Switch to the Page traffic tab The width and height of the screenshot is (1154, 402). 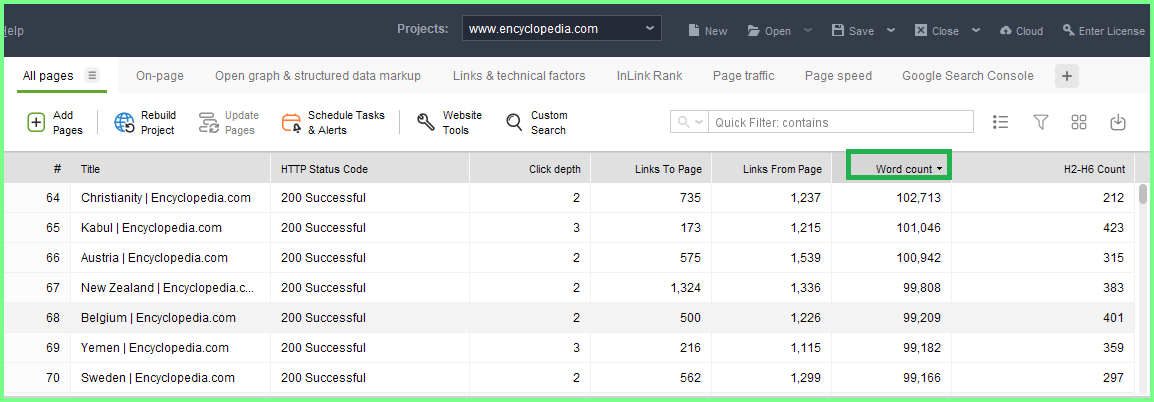[743, 75]
